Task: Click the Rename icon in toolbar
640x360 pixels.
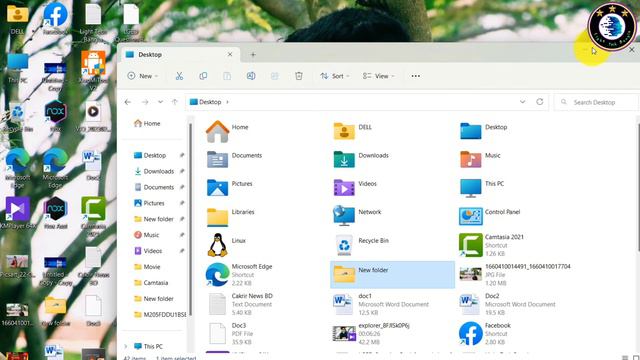Action: [x=251, y=76]
